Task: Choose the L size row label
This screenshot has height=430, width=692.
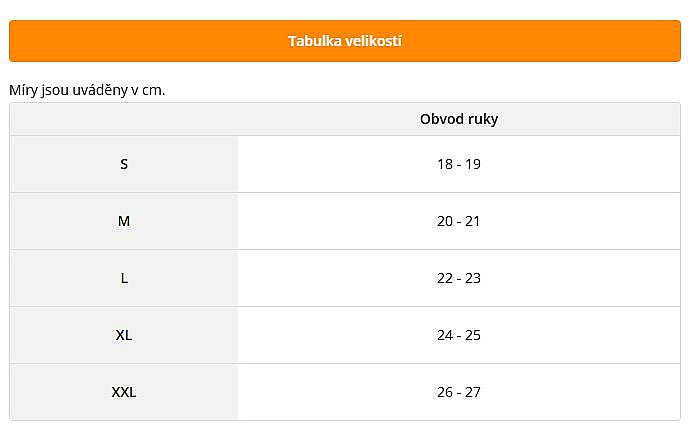Action: [x=124, y=278]
